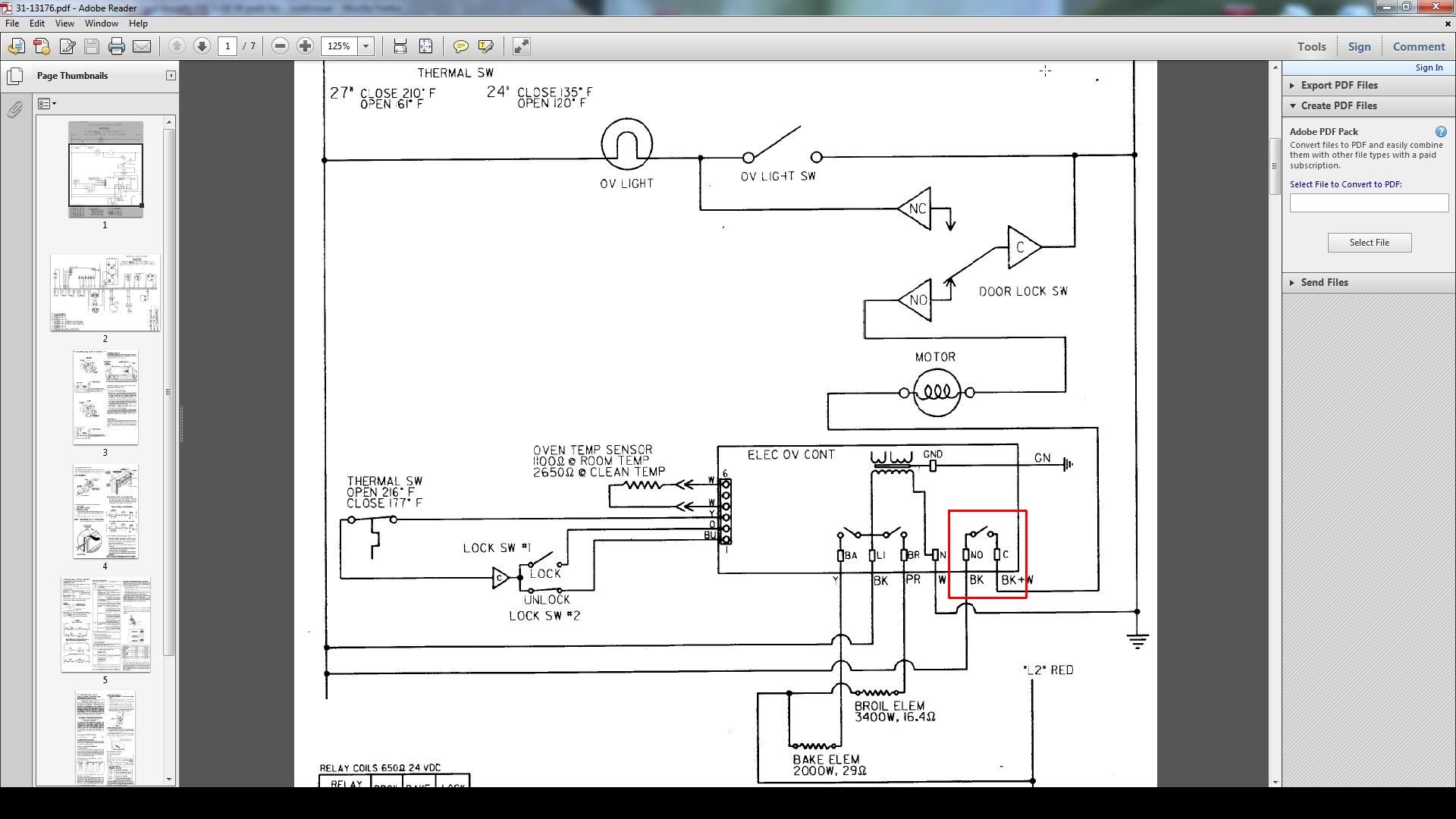Switch to read mode with expand arrows icon
This screenshot has width=1456, height=819.
click(x=521, y=46)
